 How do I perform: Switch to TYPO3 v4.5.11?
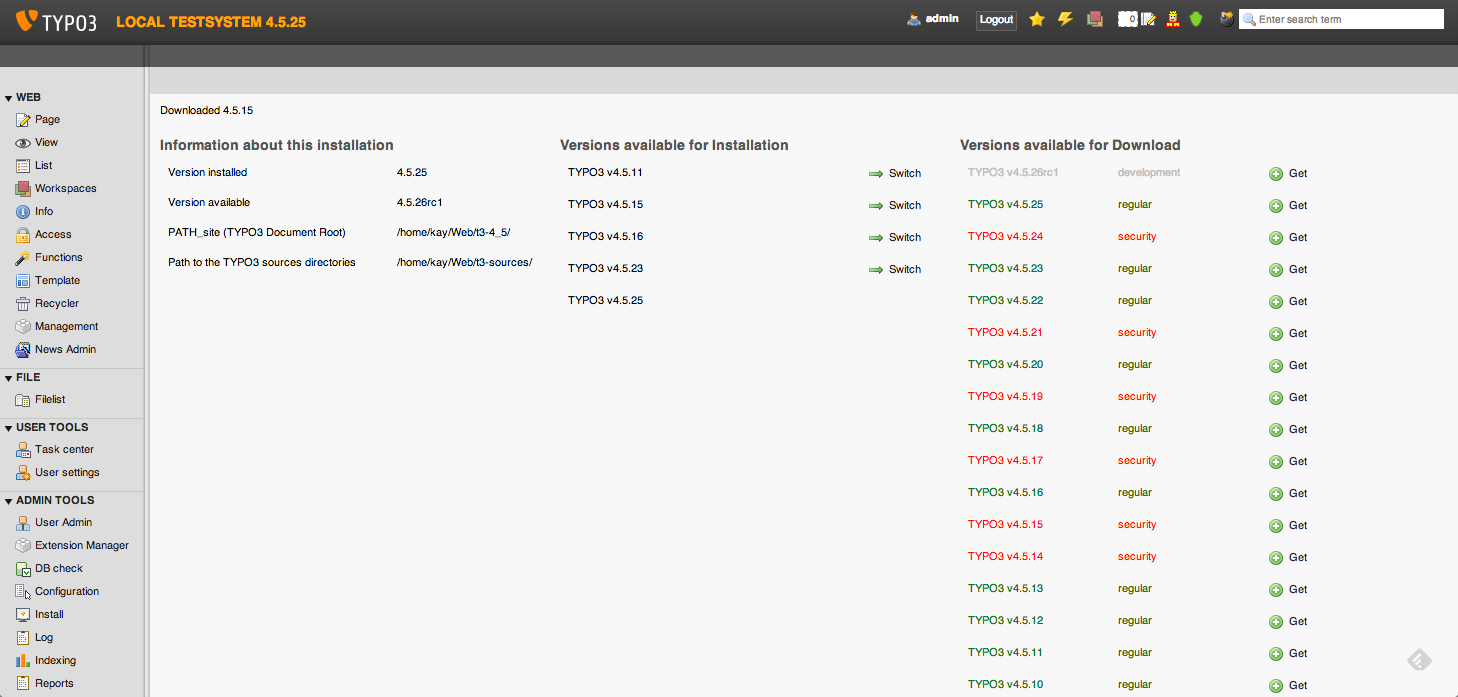coord(895,174)
